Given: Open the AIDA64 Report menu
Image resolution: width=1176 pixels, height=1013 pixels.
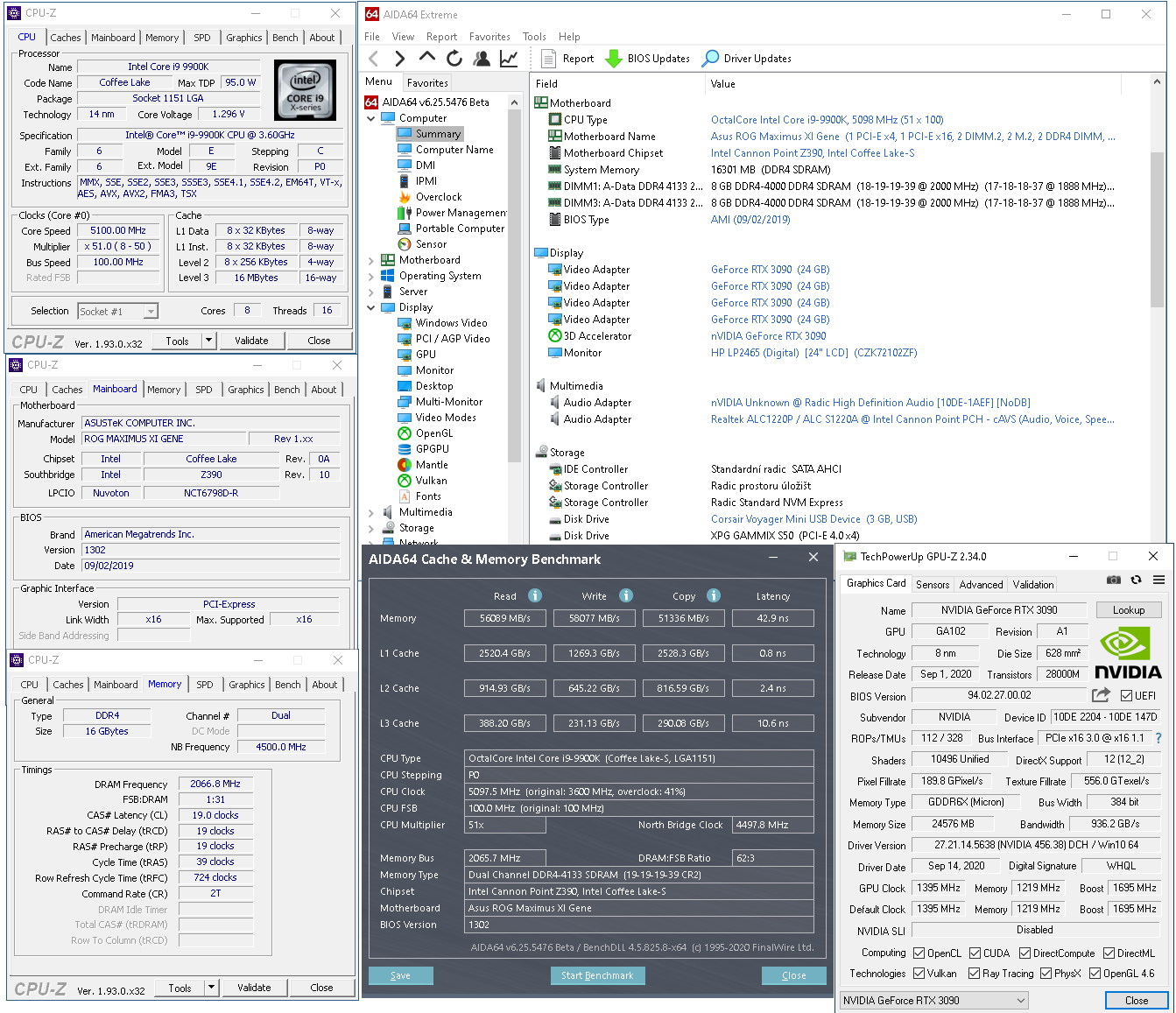Looking at the screenshot, I should pos(441,37).
